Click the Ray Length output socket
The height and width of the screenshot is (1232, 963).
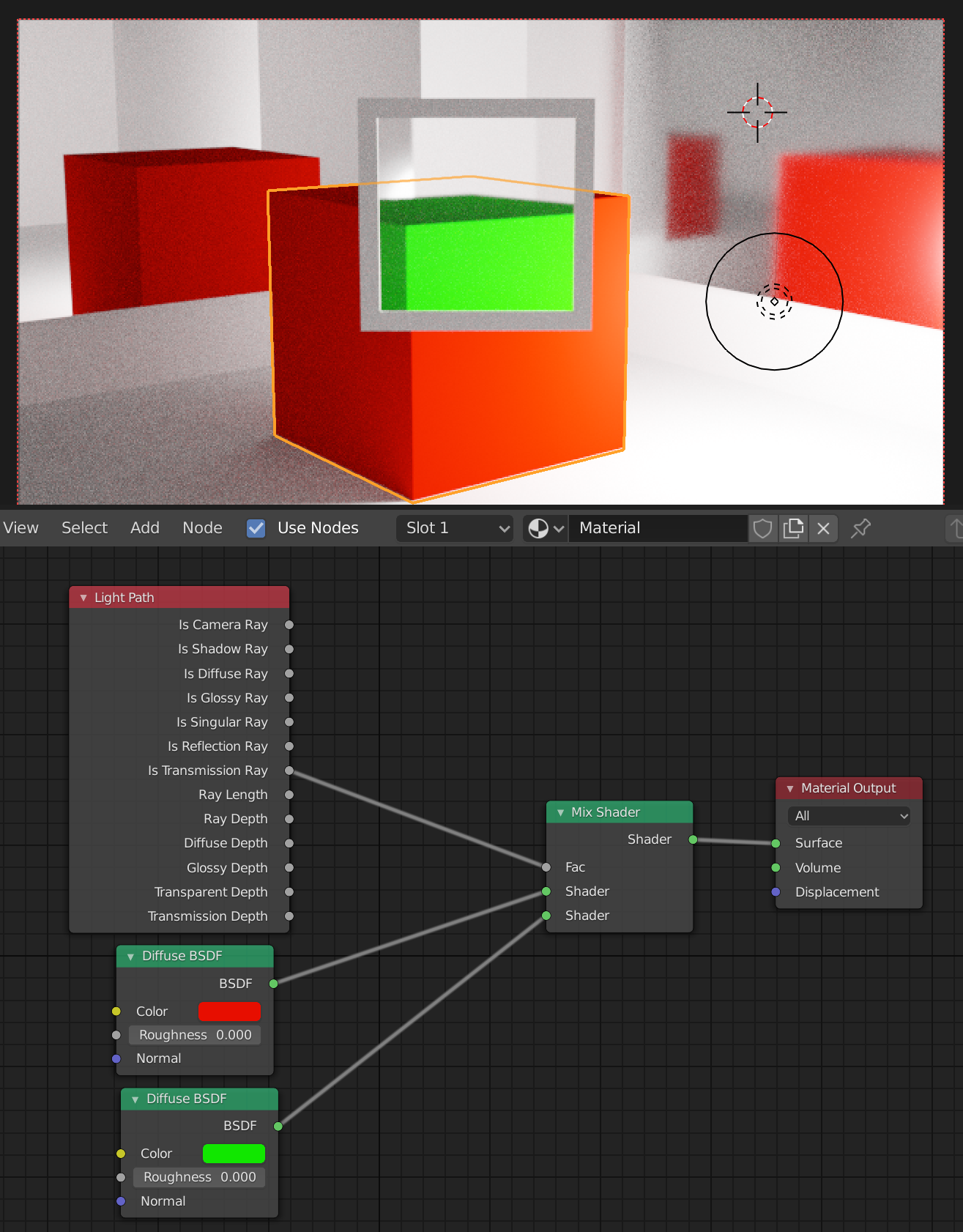pyautogui.click(x=289, y=795)
